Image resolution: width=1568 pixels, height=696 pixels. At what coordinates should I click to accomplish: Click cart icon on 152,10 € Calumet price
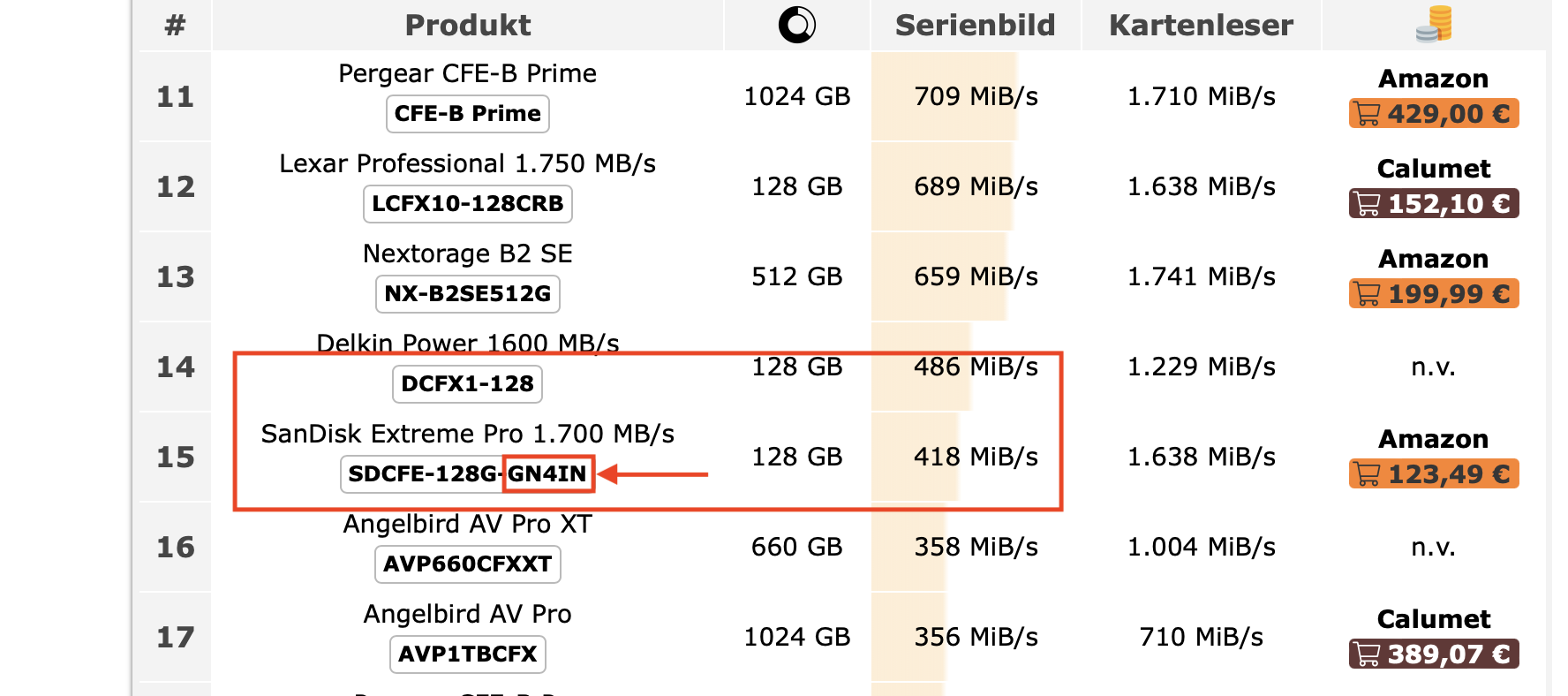point(1368,204)
